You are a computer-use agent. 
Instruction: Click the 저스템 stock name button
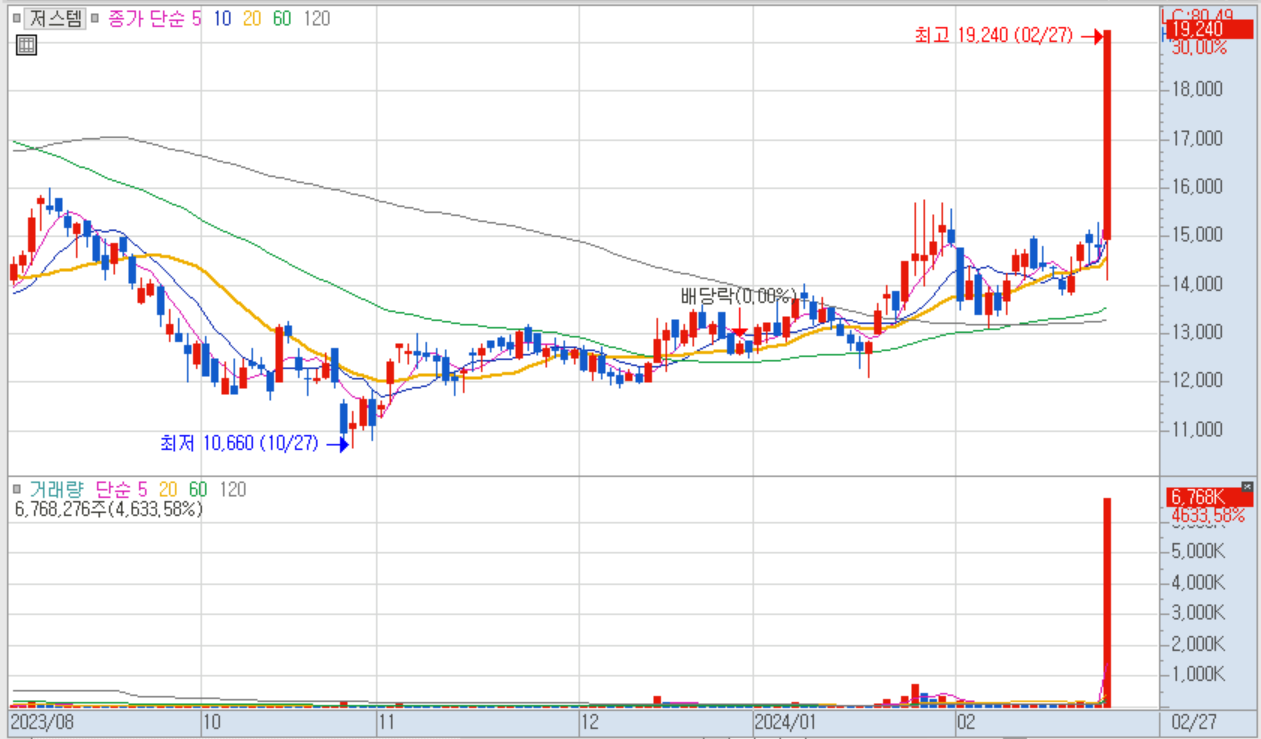tap(55, 18)
